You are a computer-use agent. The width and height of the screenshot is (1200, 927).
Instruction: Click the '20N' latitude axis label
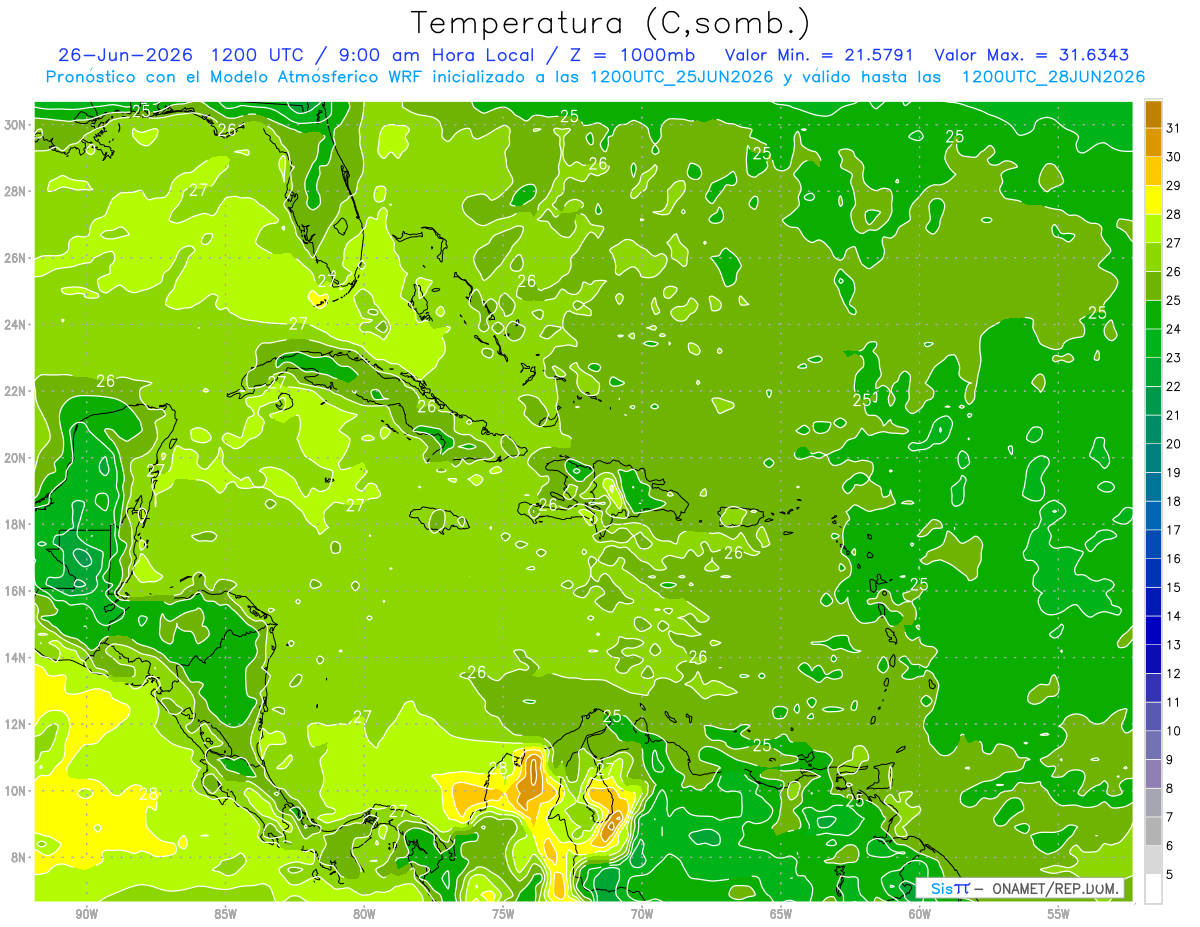click(15, 458)
